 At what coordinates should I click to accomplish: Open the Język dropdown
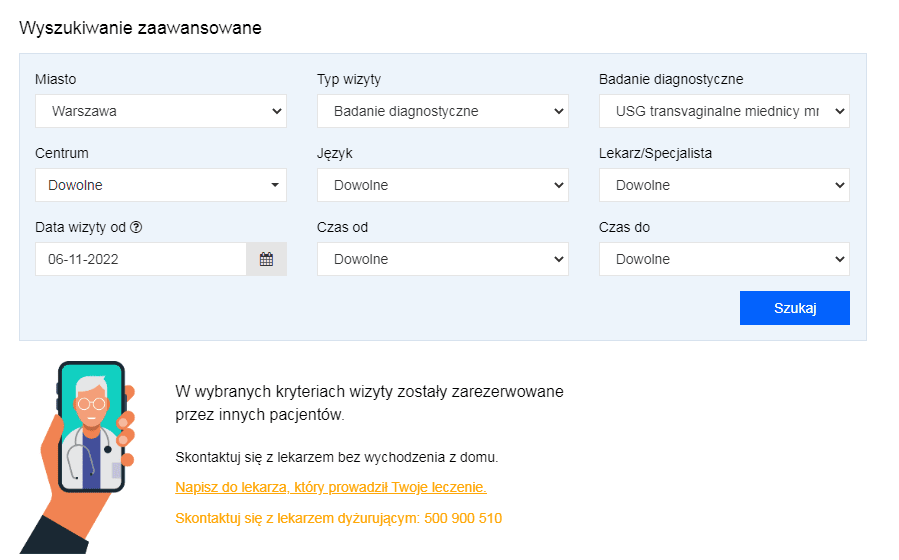tap(442, 185)
